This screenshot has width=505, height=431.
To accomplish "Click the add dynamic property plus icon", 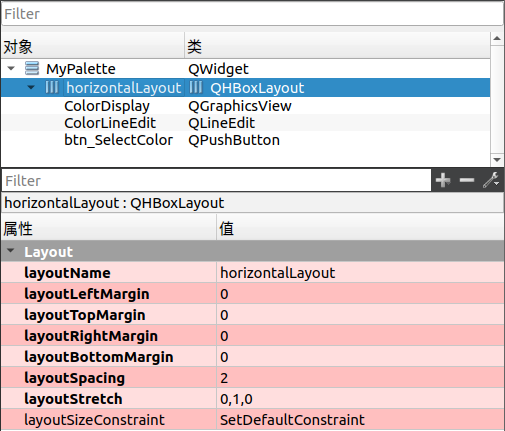I will pos(443,180).
